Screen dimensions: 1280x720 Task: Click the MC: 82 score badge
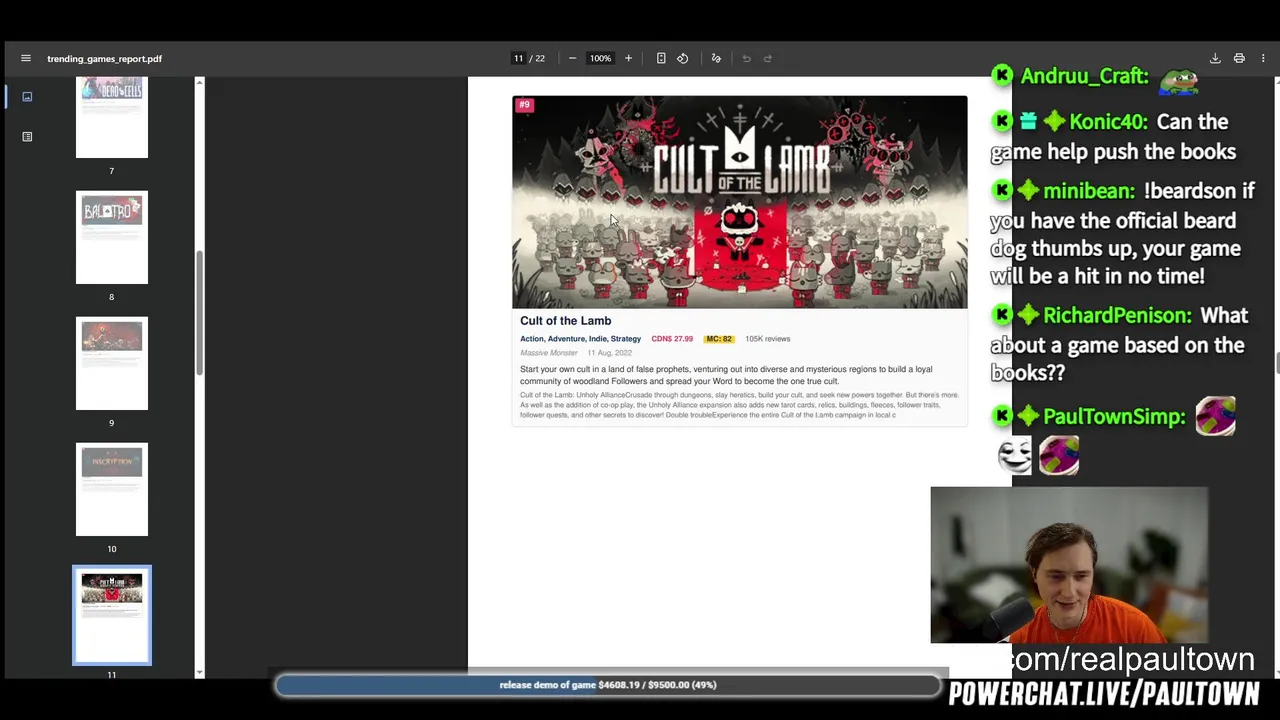tap(718, 339)
